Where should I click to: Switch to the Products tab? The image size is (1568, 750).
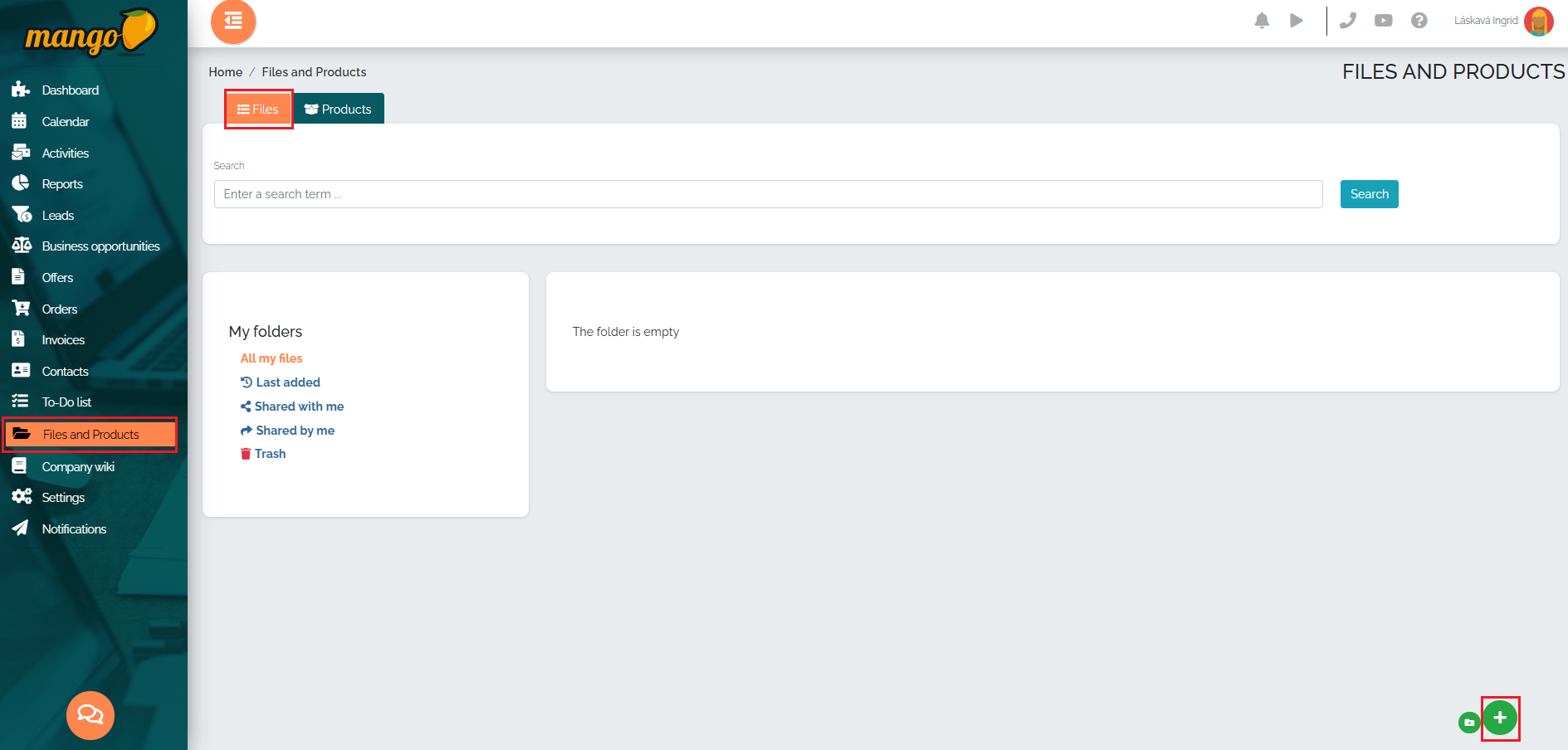[x=339, y=109]
